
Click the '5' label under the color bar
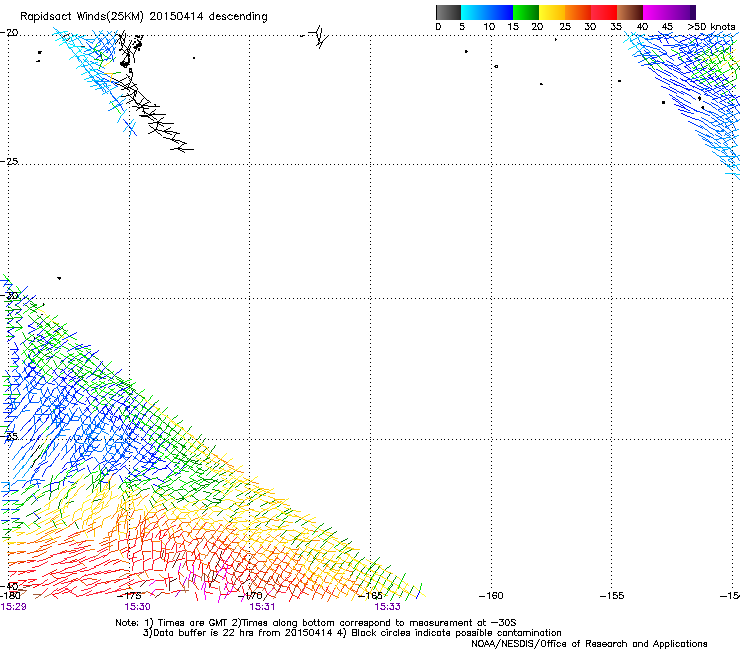pos(462,27)
